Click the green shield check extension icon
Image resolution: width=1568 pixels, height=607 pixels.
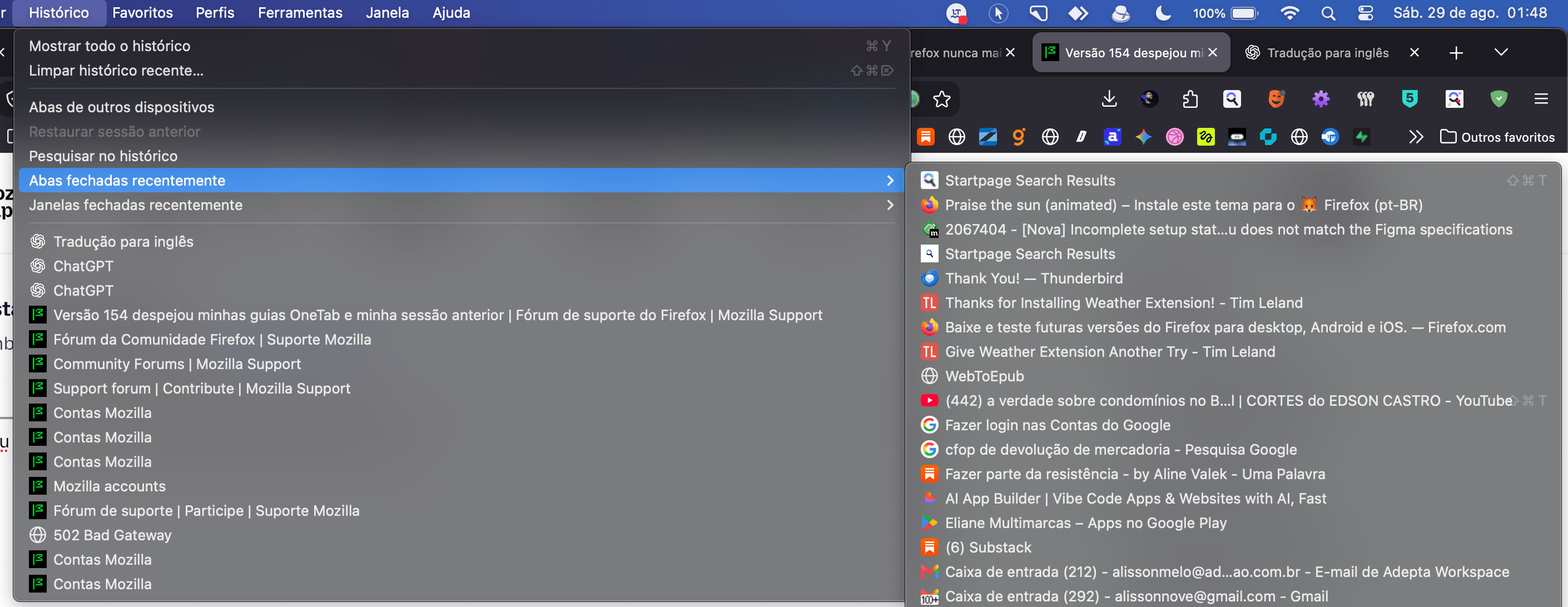click(x=1498, y=98)
